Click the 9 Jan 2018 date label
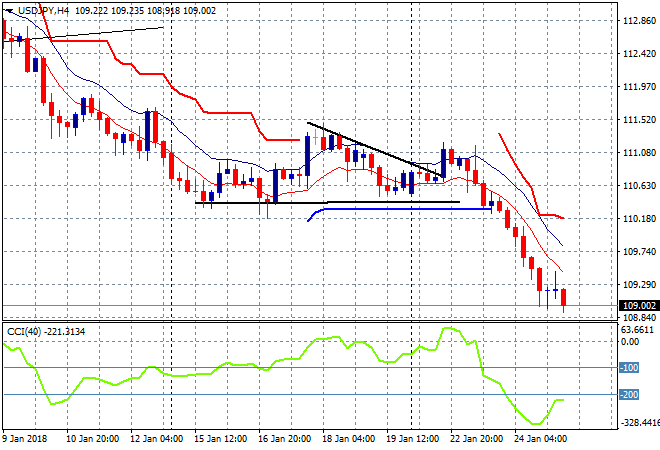This screenshot has width=660, height=450. [24, 439]
